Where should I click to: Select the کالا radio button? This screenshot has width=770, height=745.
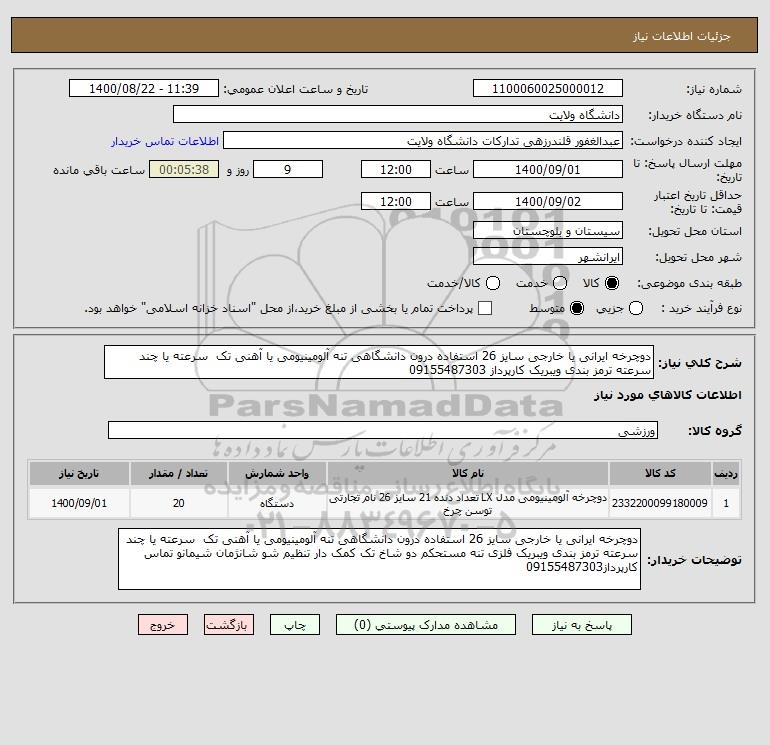[x=612, y=283]
